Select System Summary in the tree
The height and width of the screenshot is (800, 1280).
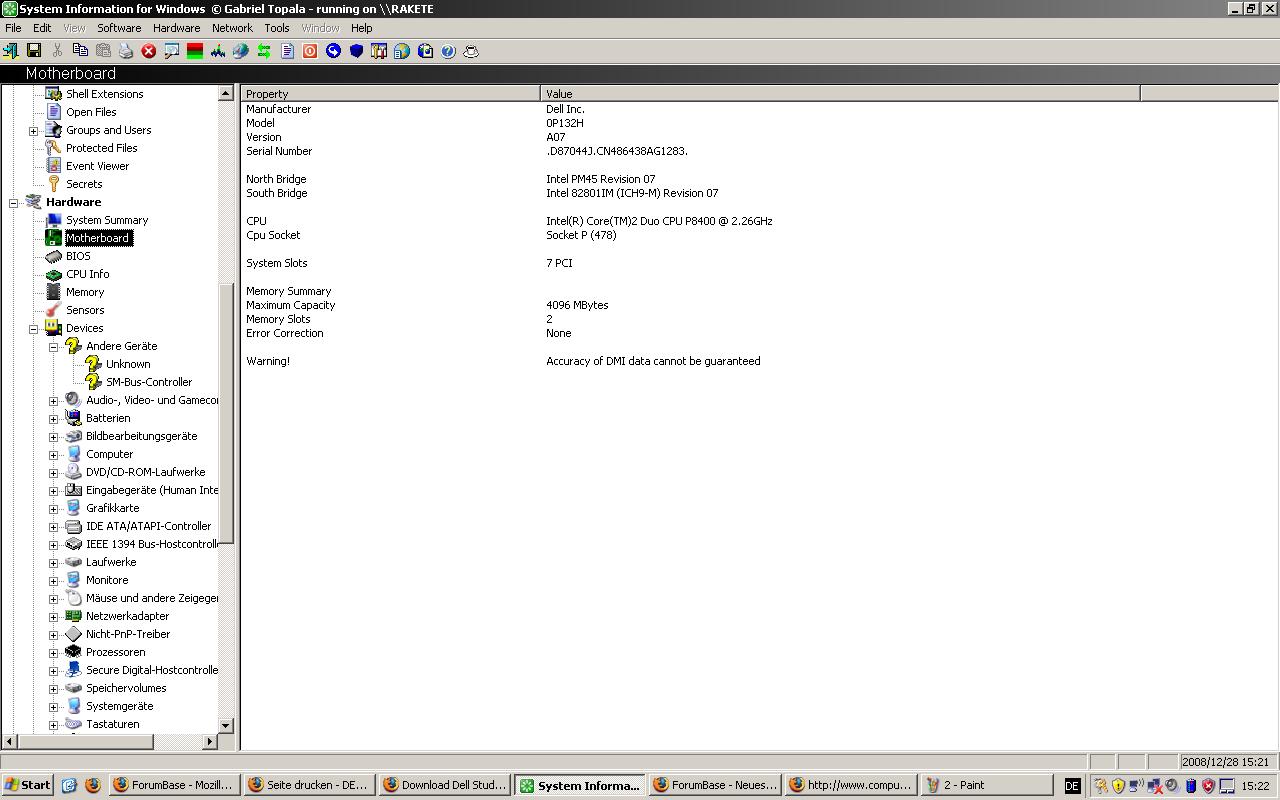tap(107, 220)
